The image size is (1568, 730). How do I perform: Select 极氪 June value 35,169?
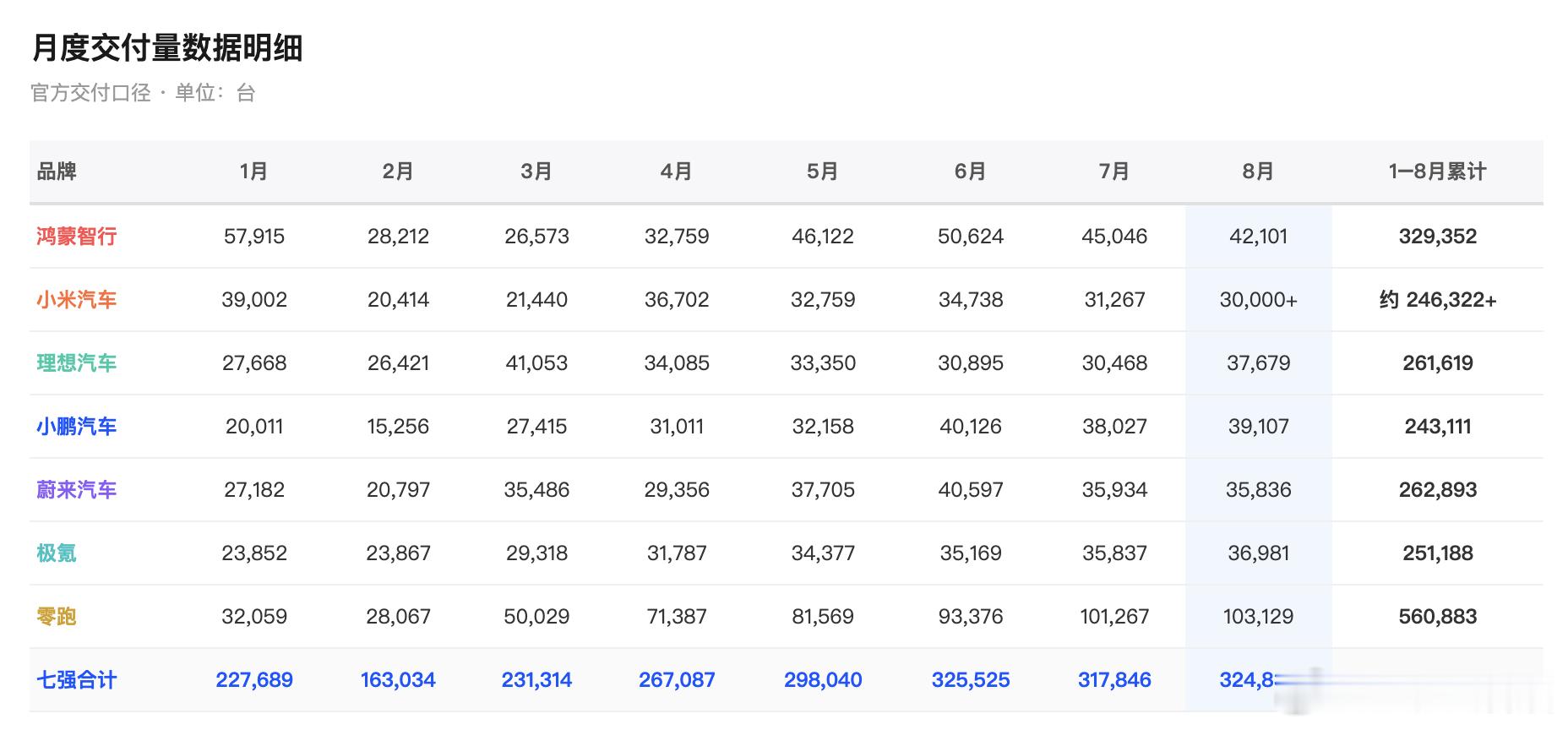point(971,553)
